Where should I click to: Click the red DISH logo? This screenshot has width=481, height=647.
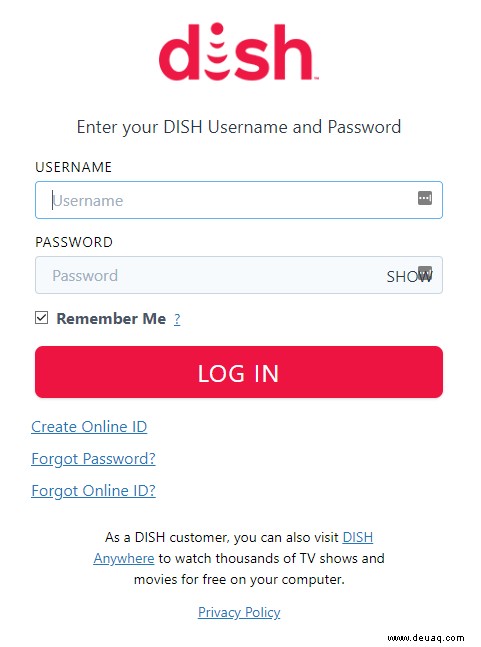[238, 52]
